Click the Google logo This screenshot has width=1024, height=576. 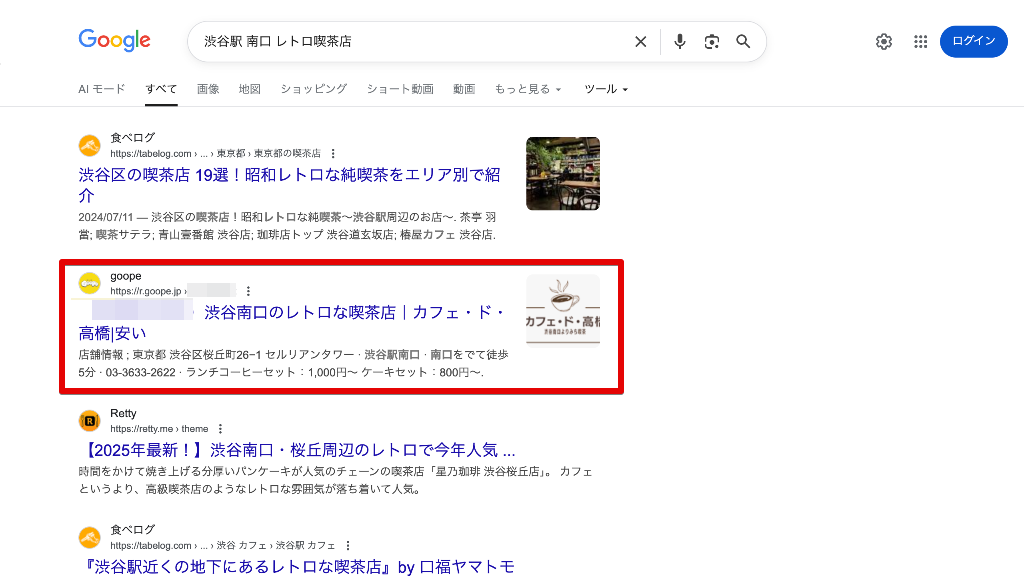click(115, 41)
